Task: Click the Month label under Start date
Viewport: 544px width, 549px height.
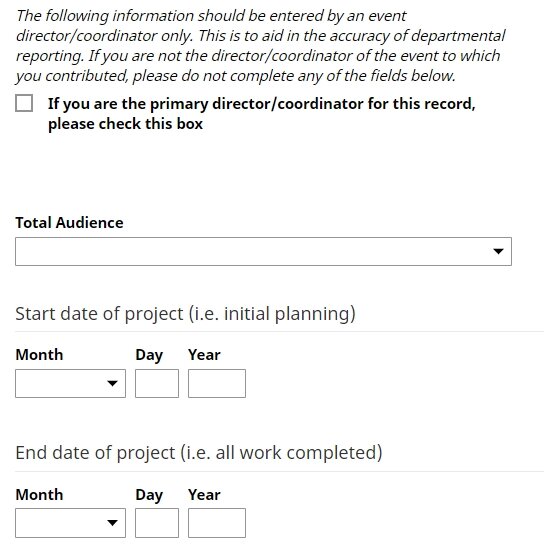Action: point(39,355)
